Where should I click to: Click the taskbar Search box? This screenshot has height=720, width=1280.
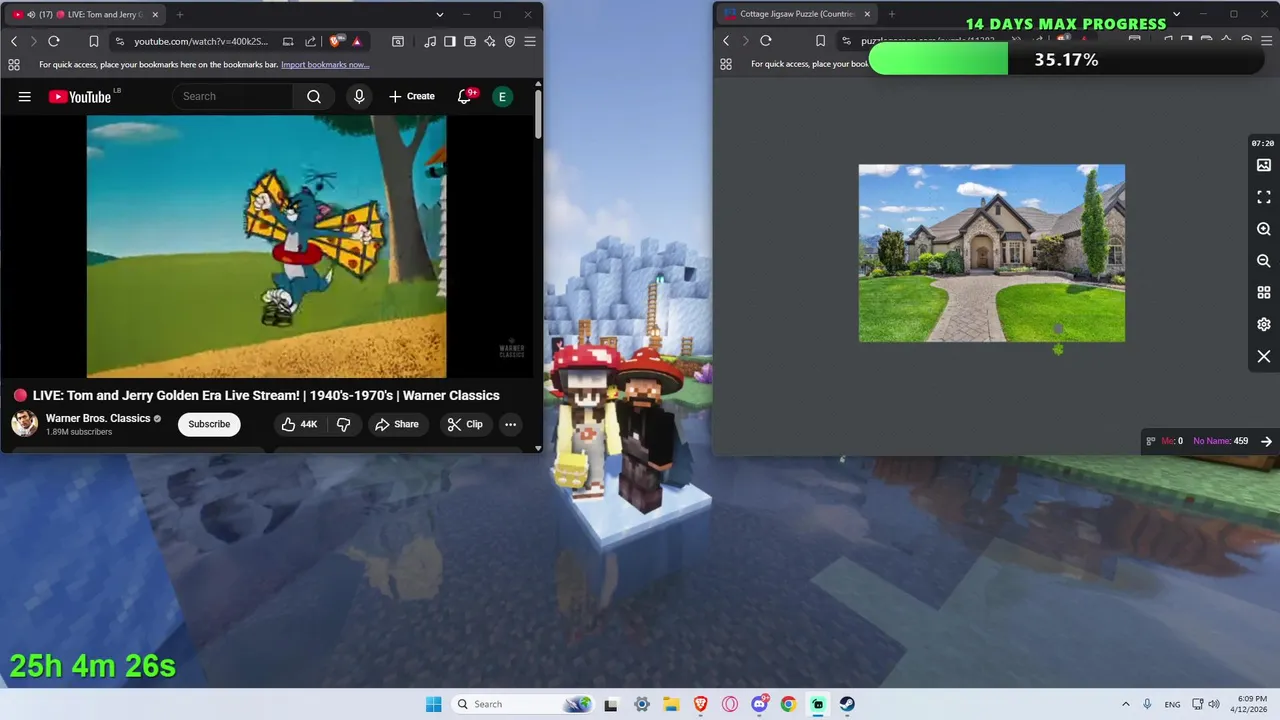tap(523, 704)
